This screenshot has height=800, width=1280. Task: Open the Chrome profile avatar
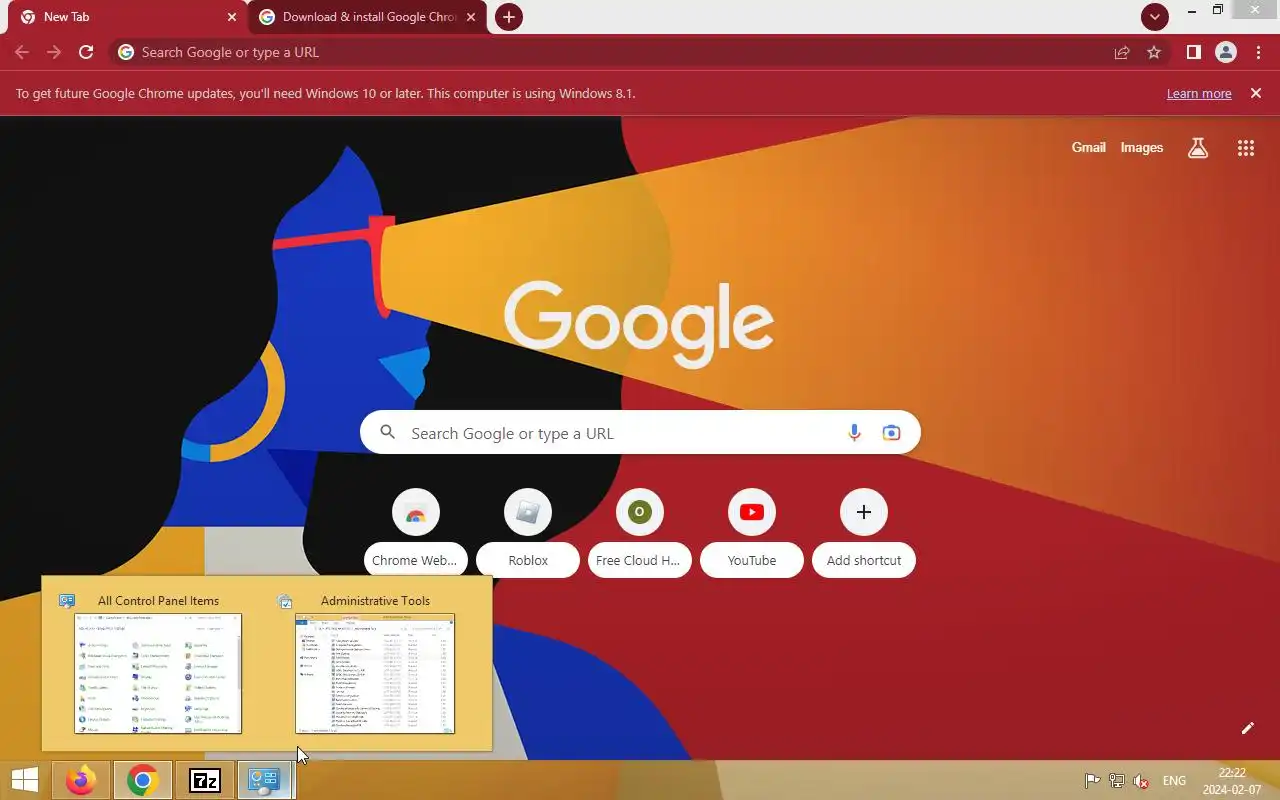[x=1225, y=52]
